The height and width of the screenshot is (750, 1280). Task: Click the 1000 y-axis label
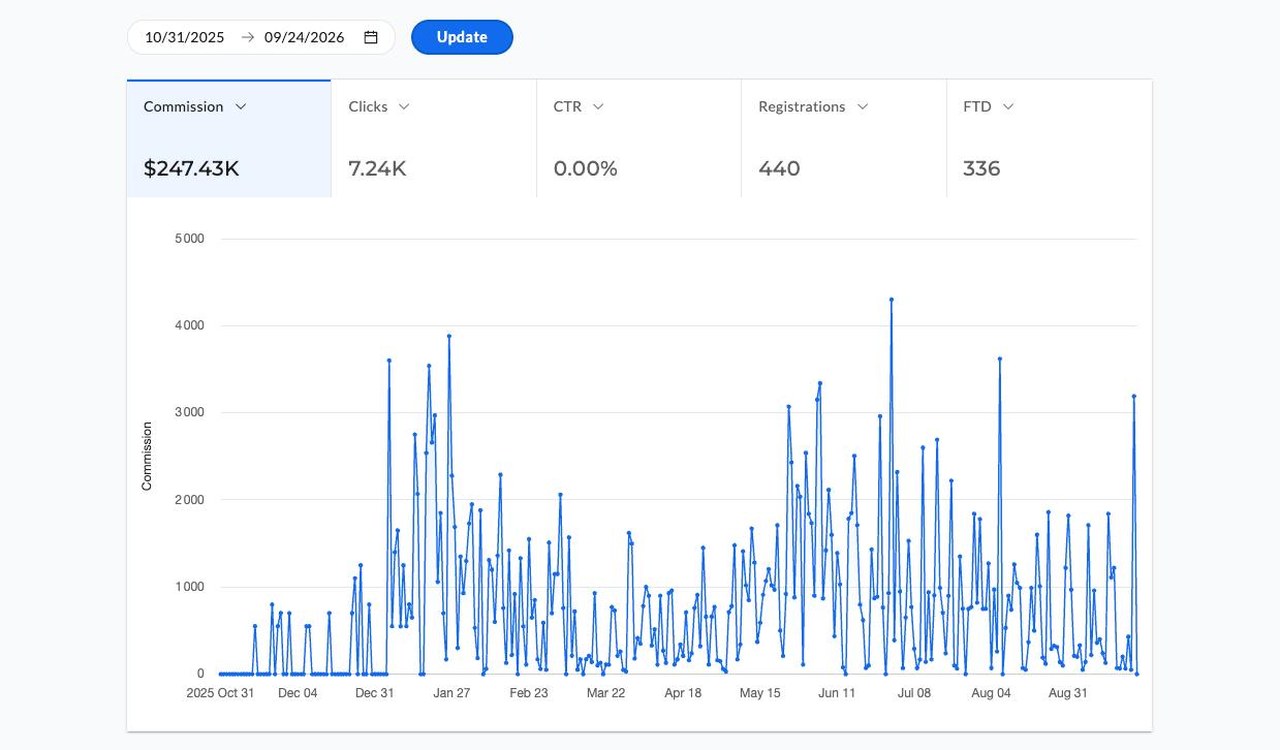[189, 587]
